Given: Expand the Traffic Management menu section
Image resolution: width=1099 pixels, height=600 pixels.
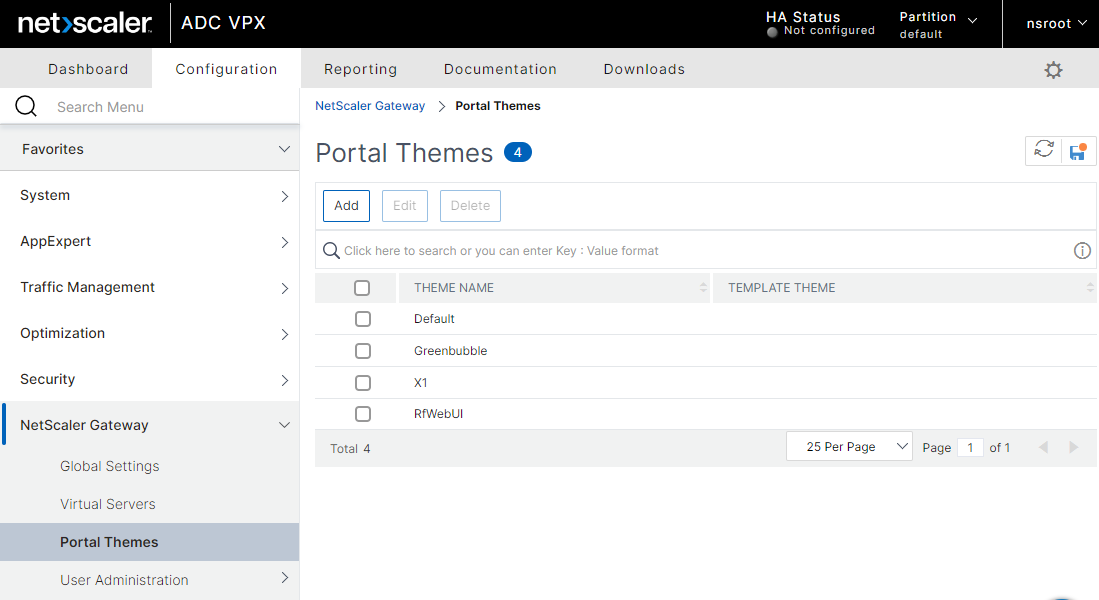Looking at the screenshot, I should [150, 288].
